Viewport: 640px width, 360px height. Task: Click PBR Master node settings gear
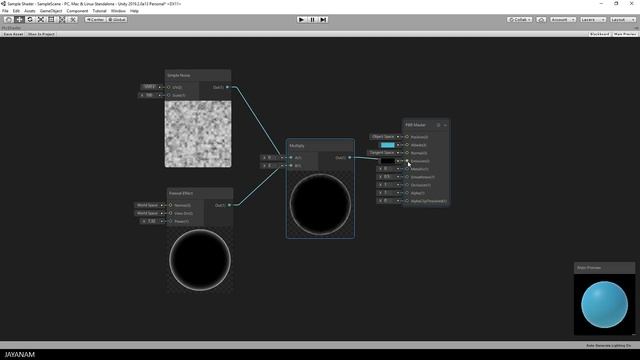click(439, 125)
